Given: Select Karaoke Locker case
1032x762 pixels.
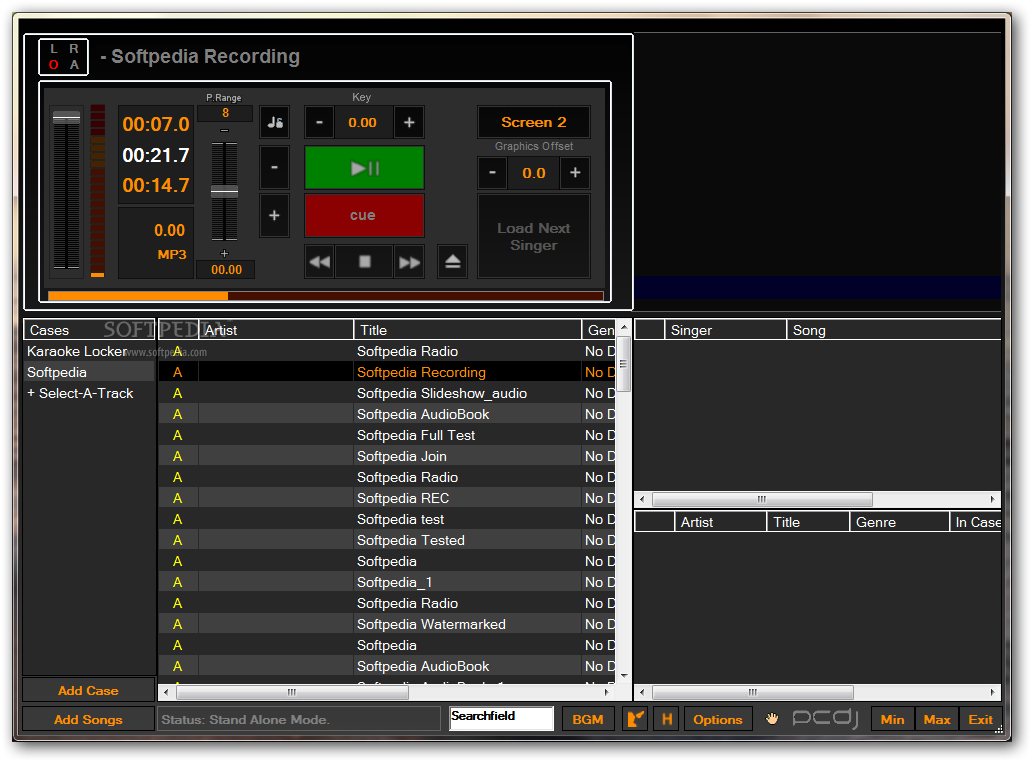Looking at the screenshot, I should [x=88, y=351].
